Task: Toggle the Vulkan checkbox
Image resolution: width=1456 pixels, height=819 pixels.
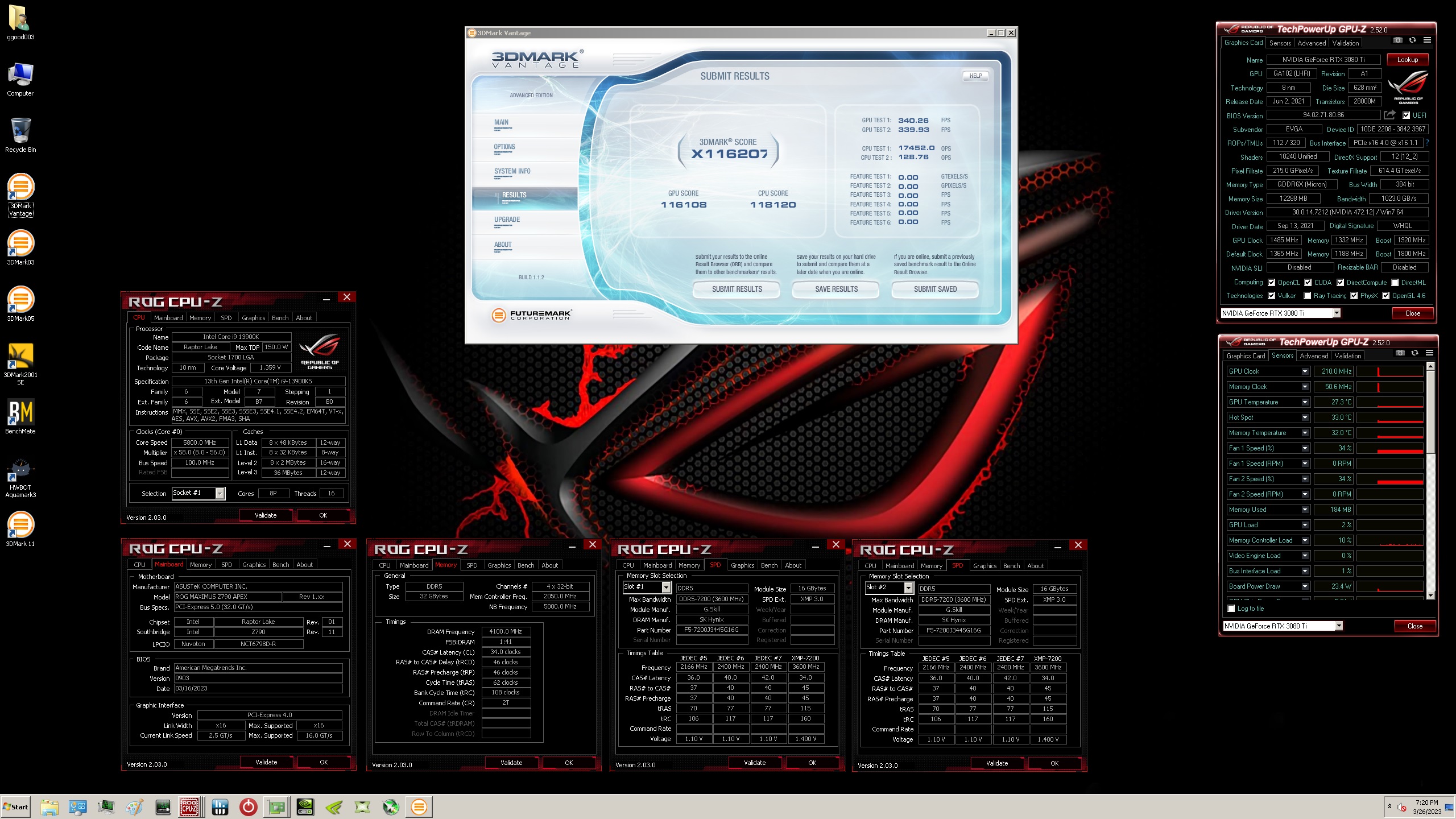Action: pos(1272,296)
